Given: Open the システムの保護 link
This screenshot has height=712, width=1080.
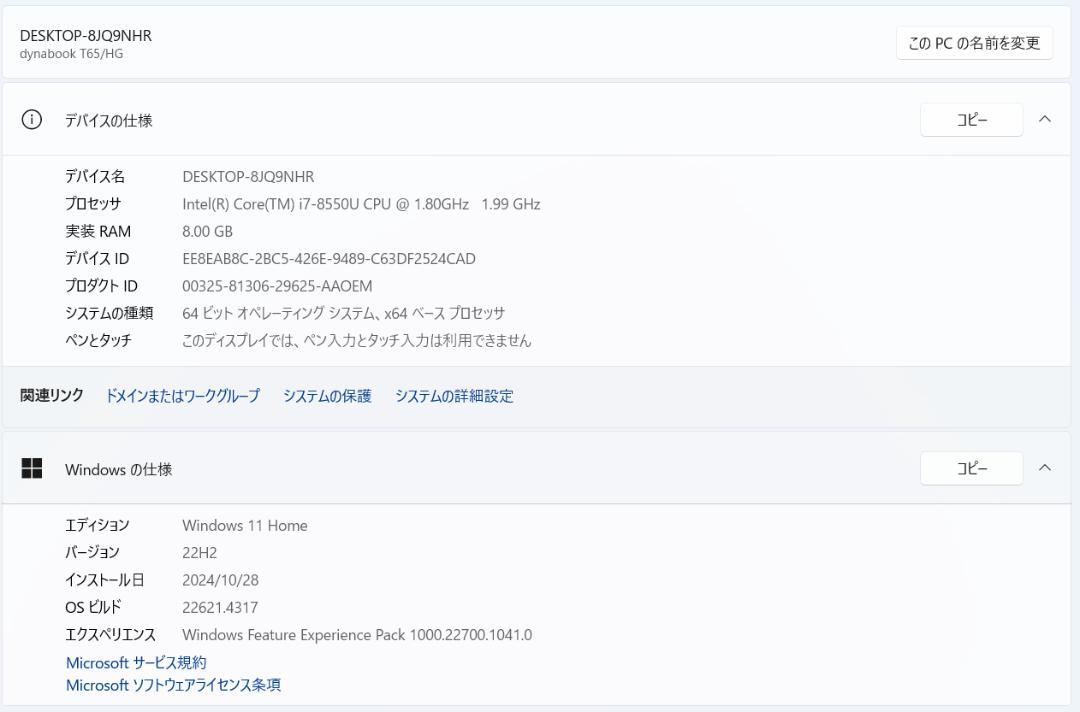Looking at the screenshot, I should [x=327, y=396].
